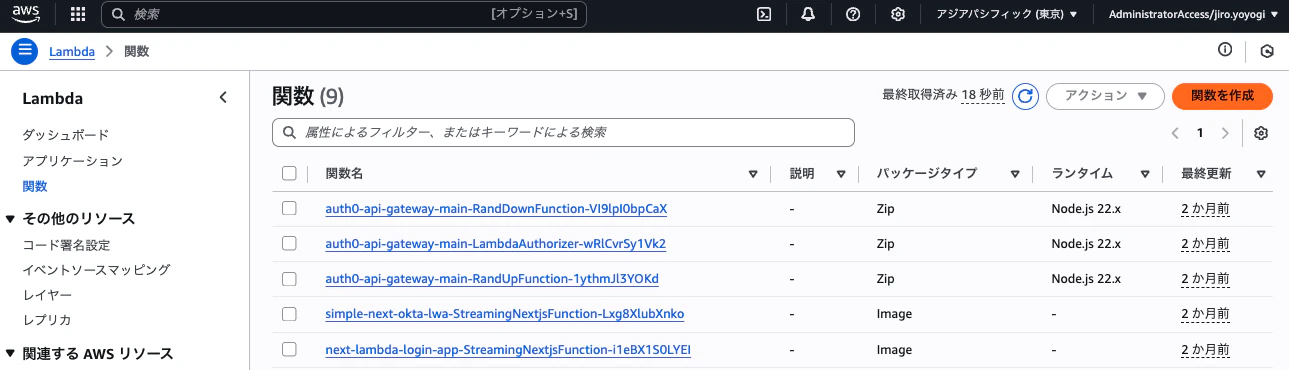Focus the function filter search field

pyautogui.click(x=563, y=133)
